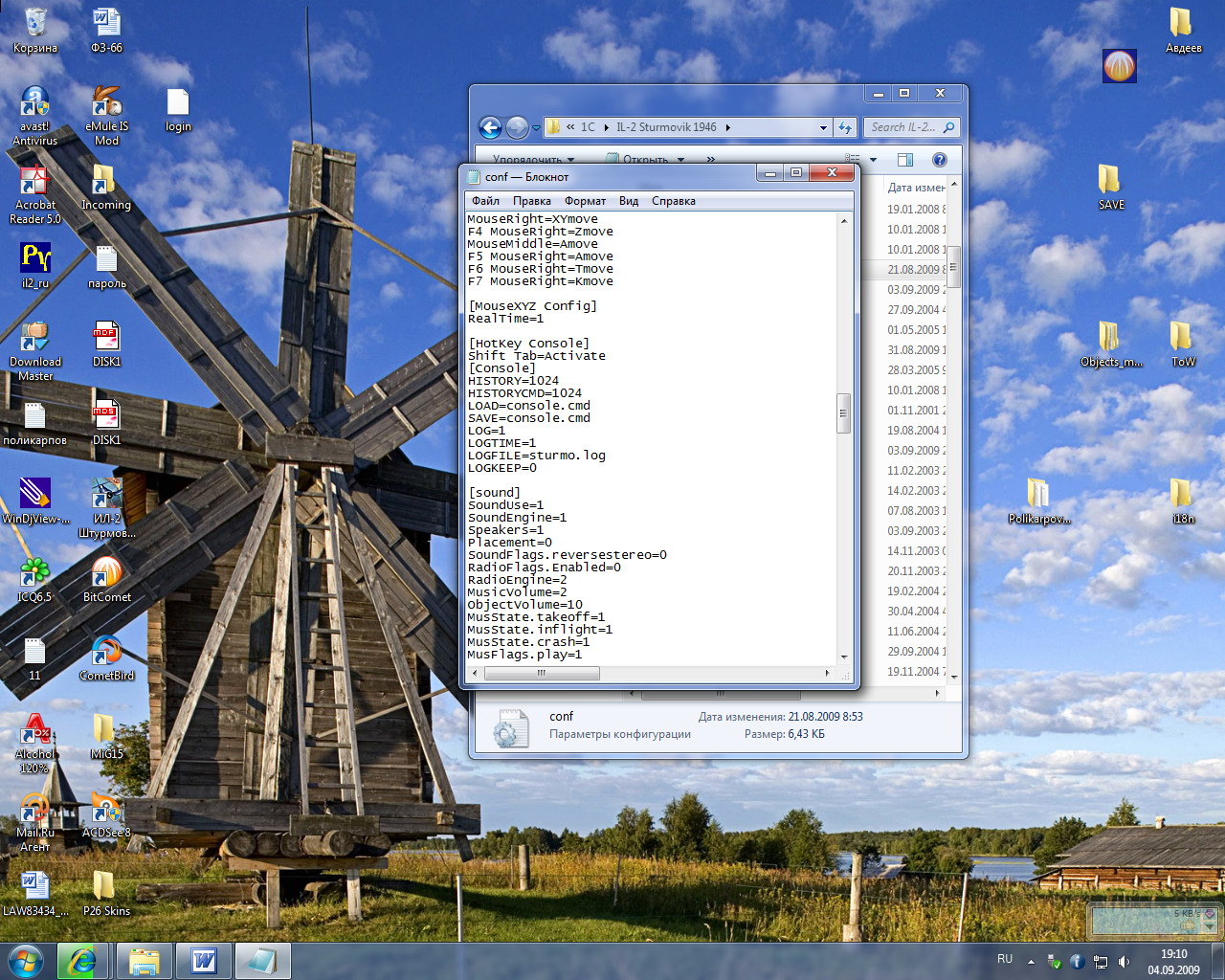Select the Polikarpov folder on desktop
The image size is (1225, 980).
[1039, 501]
